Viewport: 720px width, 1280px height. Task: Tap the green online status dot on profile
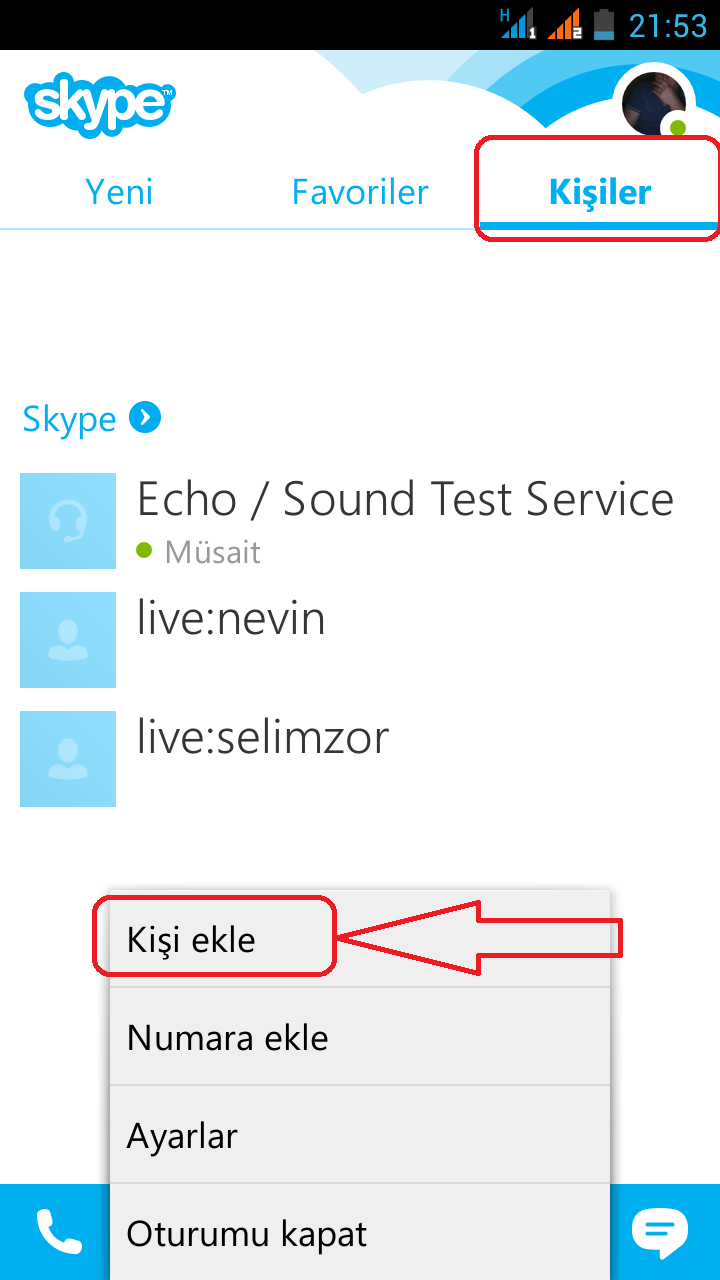[x=678, y=128]
